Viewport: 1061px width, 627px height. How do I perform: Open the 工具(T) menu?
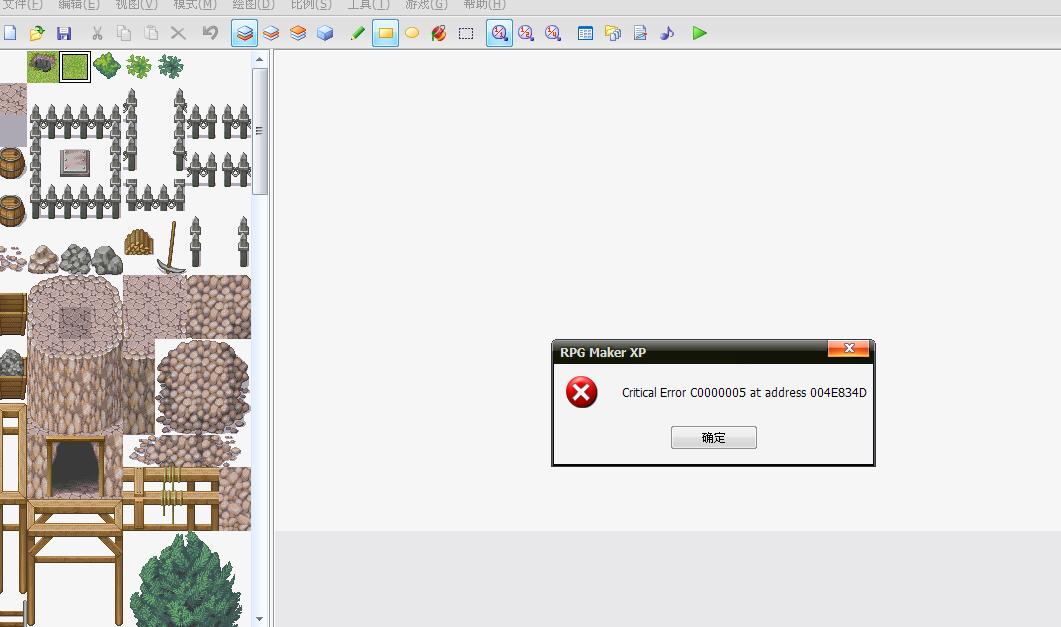coord(369,5)
